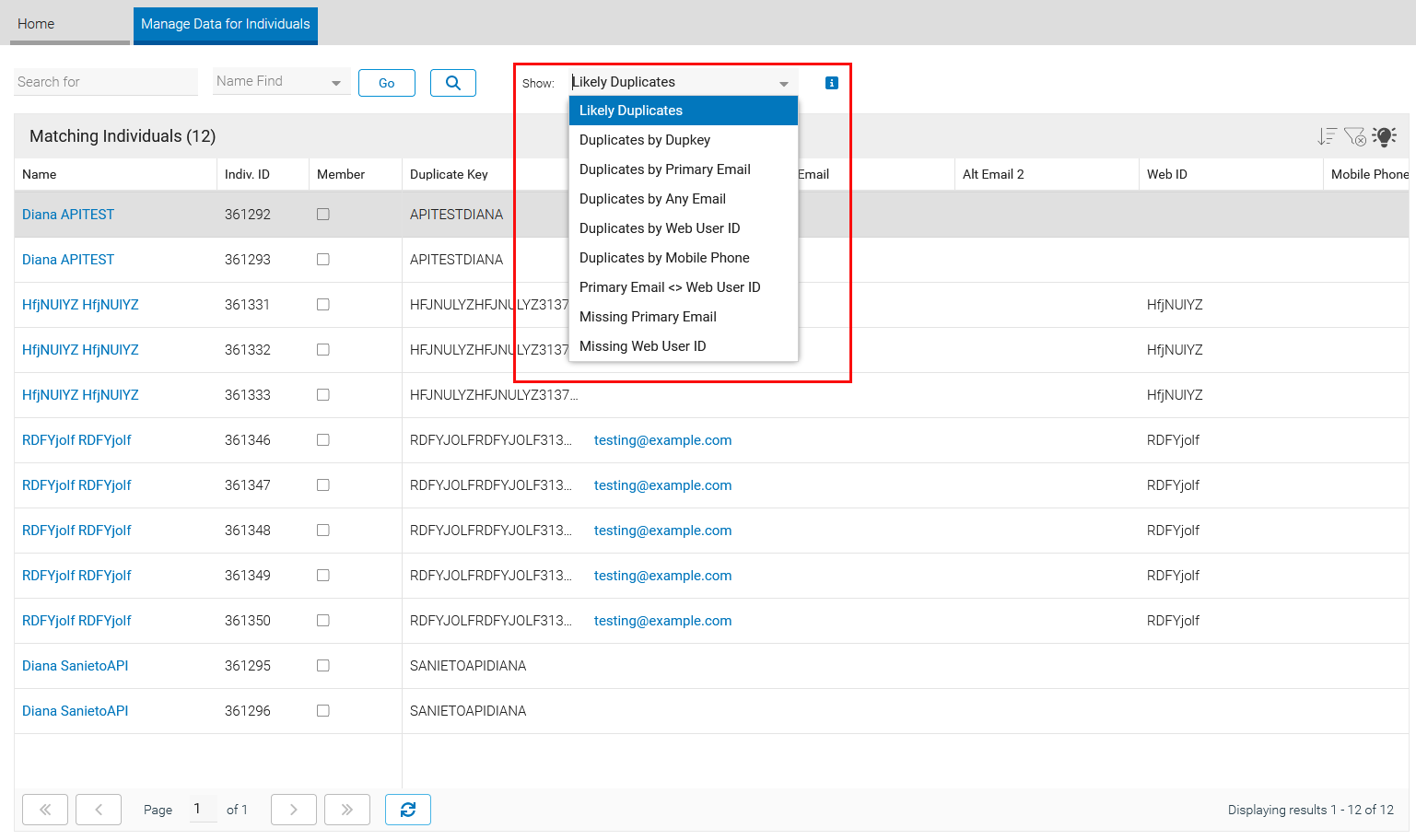Toggle Member checkbox for Indiv. ID 361346
This screenshot has width=1416, height=840.
tap(322, 440)
